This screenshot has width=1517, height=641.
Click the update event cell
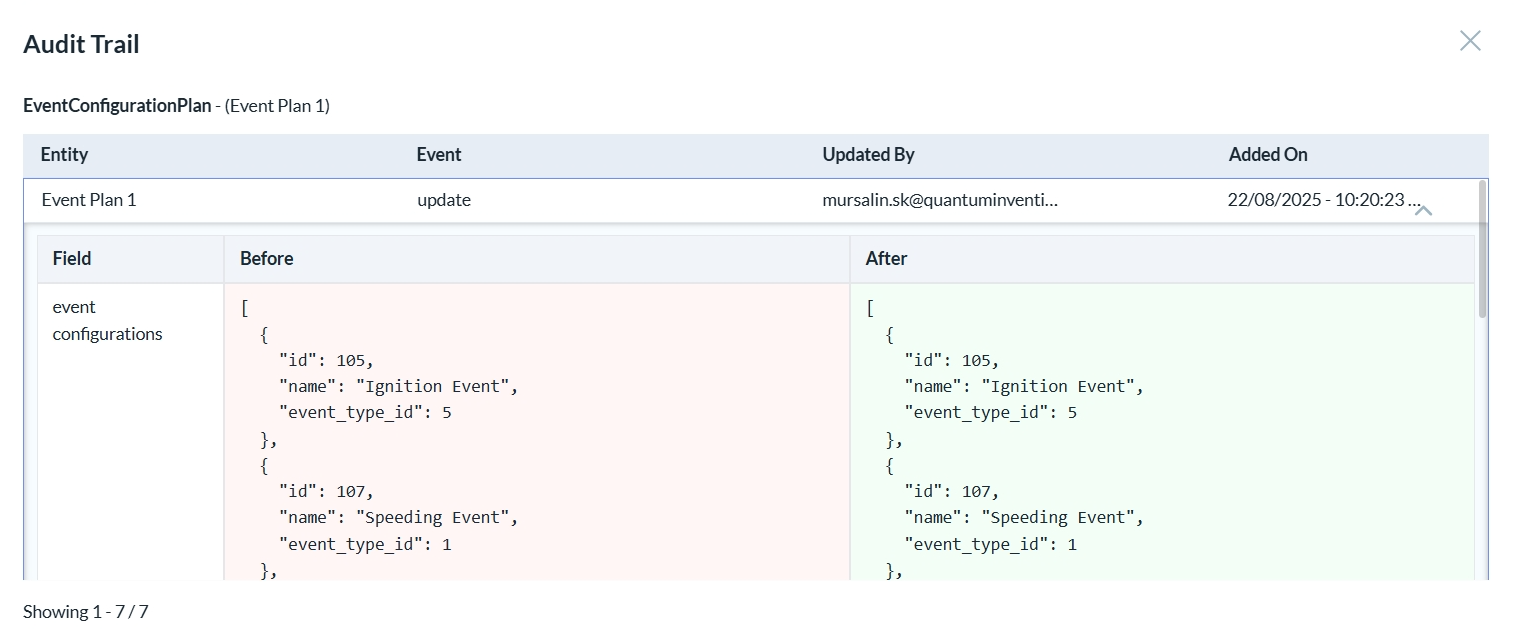pyautogui.click(x=444, y=200)
